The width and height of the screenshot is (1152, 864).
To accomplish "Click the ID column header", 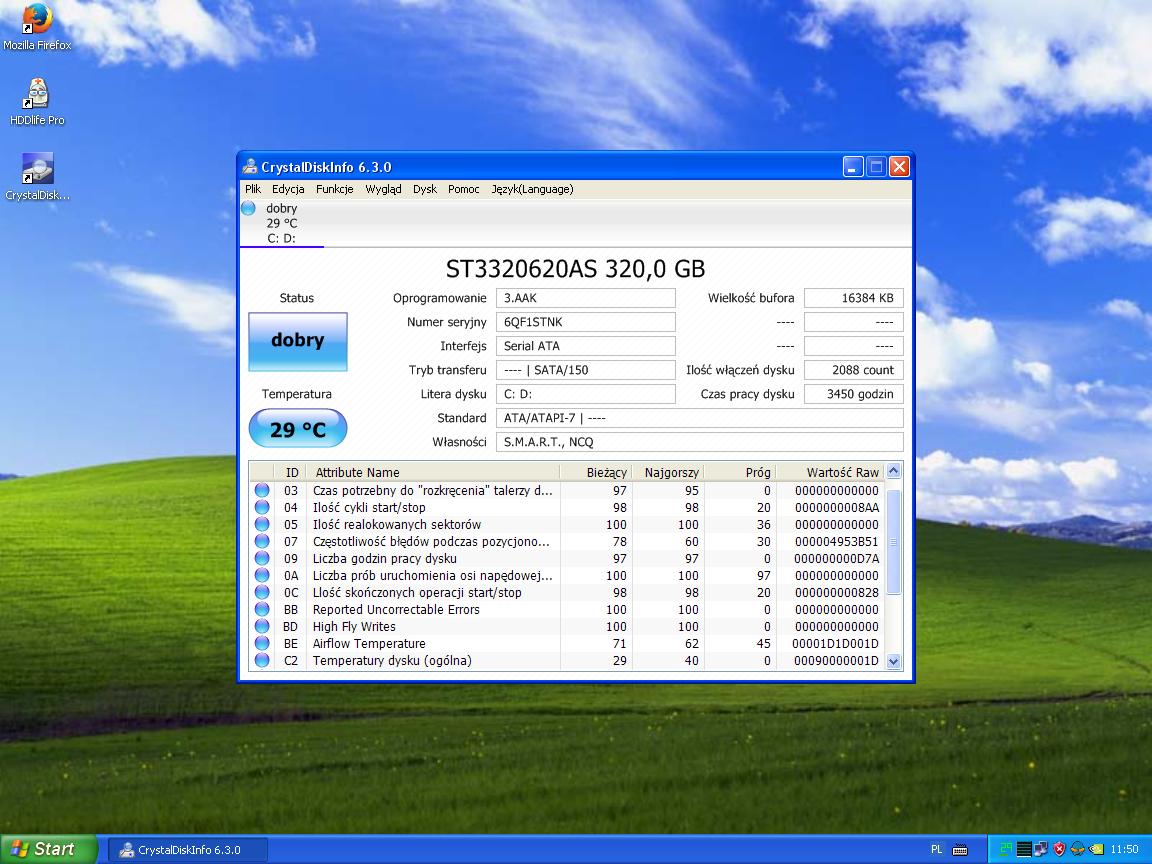I will [x=291, y=472].
